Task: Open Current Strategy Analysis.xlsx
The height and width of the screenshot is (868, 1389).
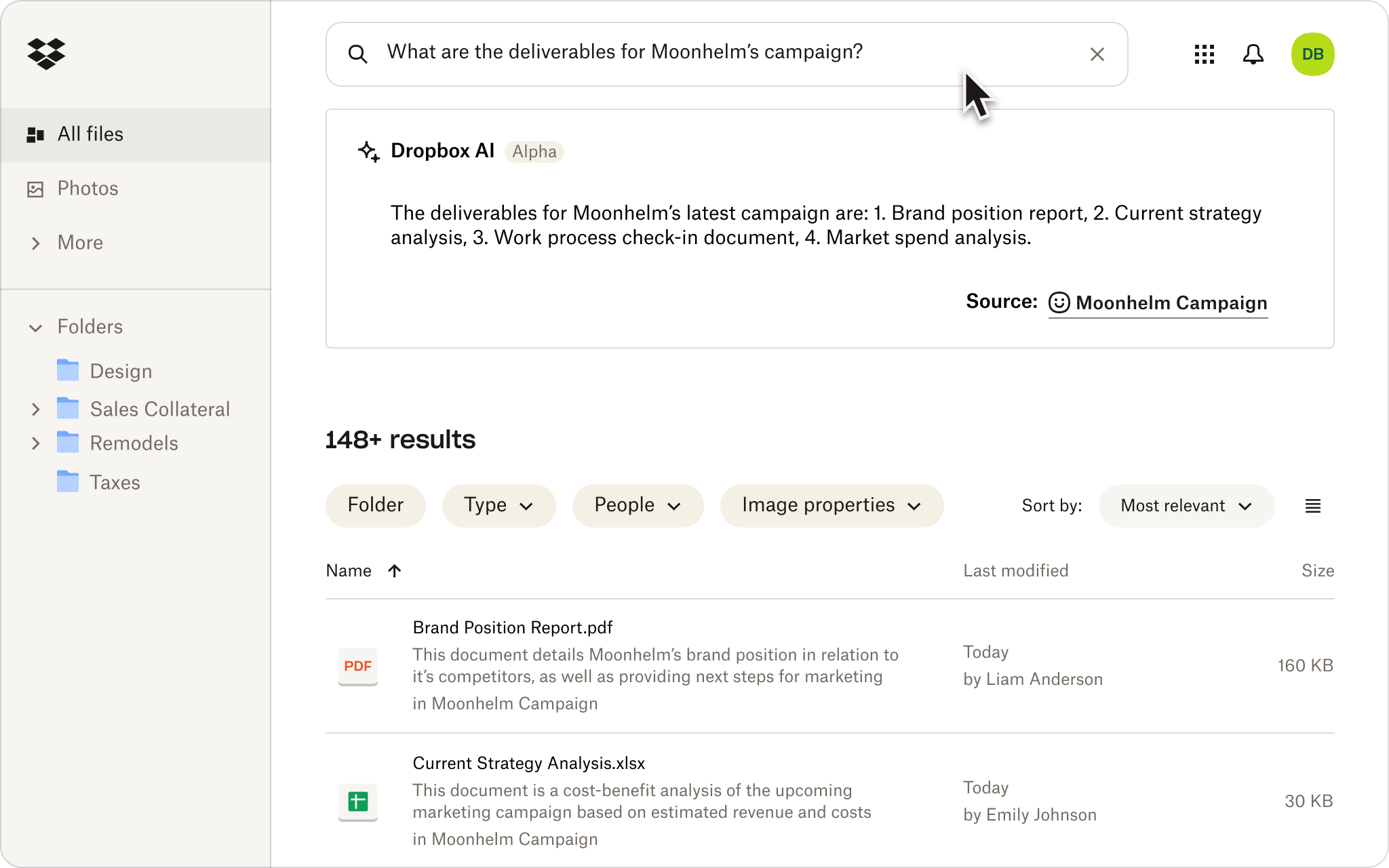Action: (x=528, y=764)
